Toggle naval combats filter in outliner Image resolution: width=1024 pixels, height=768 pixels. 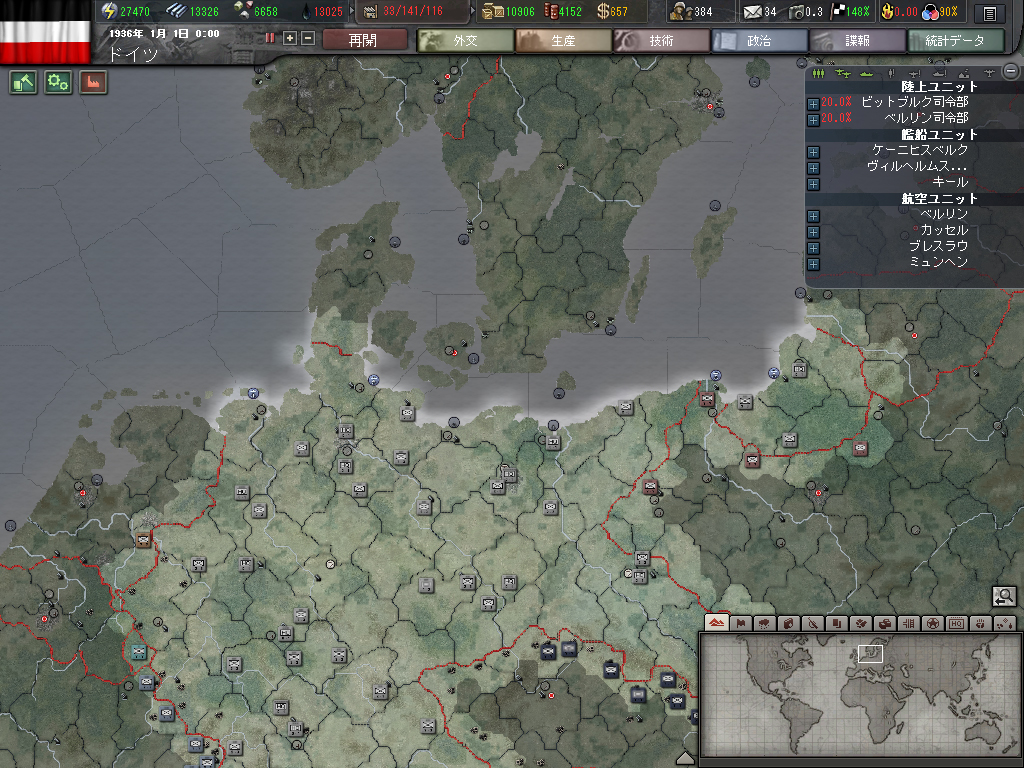939,72
